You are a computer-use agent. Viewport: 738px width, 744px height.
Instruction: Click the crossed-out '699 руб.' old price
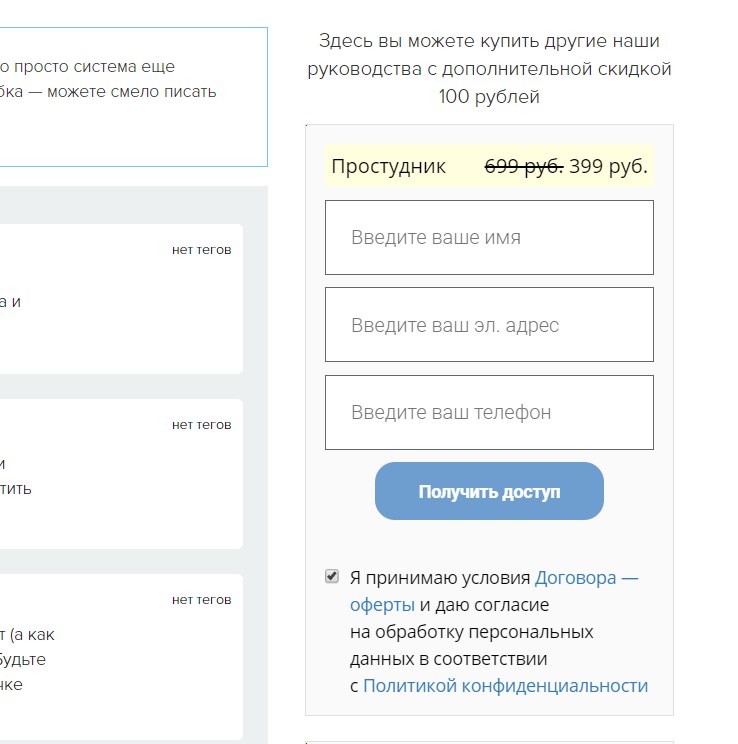tap(523, 166)
